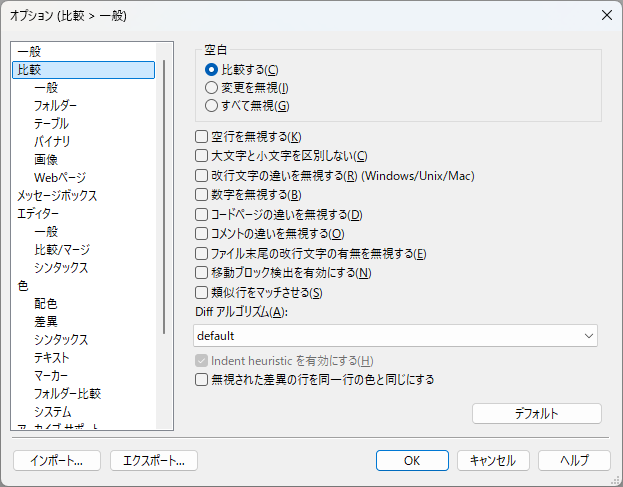Image resolution: width=623 pixels, height=487 pixels.
Task: Select バイナリ in the category tree
Action: pos(52,142)
